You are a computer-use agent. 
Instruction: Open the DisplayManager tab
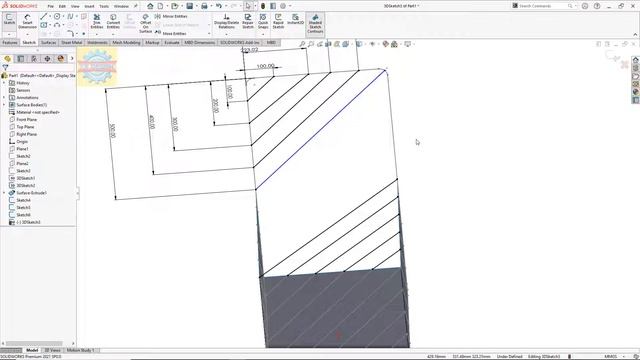[x=61, y=59]
